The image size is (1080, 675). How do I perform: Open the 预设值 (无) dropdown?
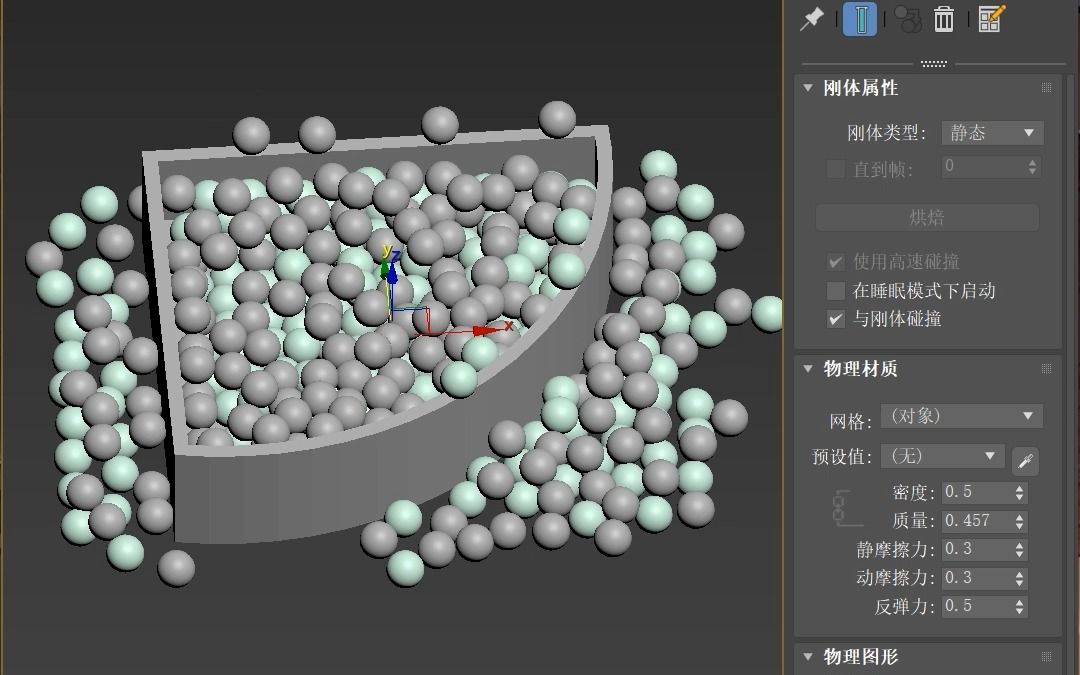pos(941,455)
